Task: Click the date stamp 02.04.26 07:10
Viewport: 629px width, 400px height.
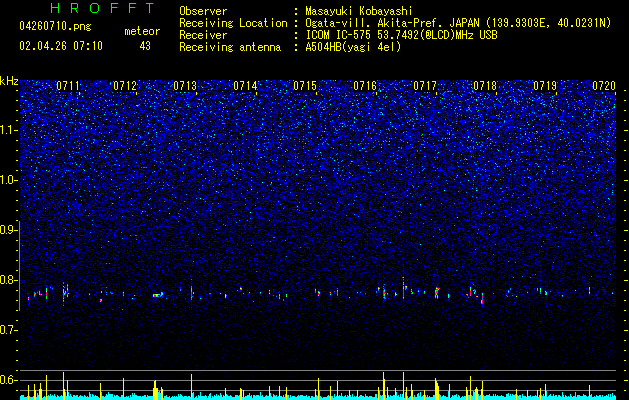Action: point(61,46)
